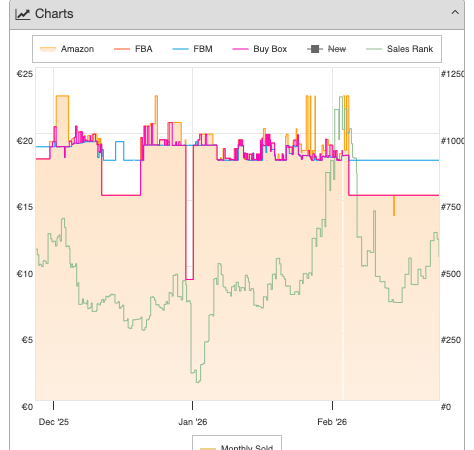Click the Buy Box pink line swatch

click(240, 49)
